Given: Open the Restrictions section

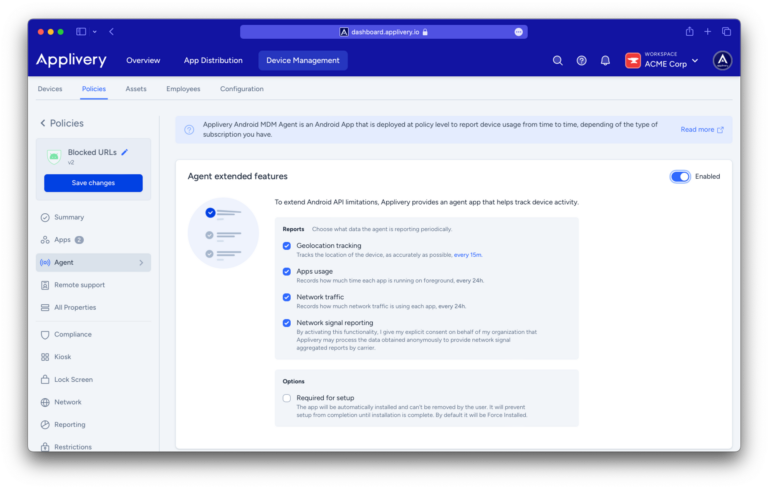Looking at the screenshot, I should 72,447.
